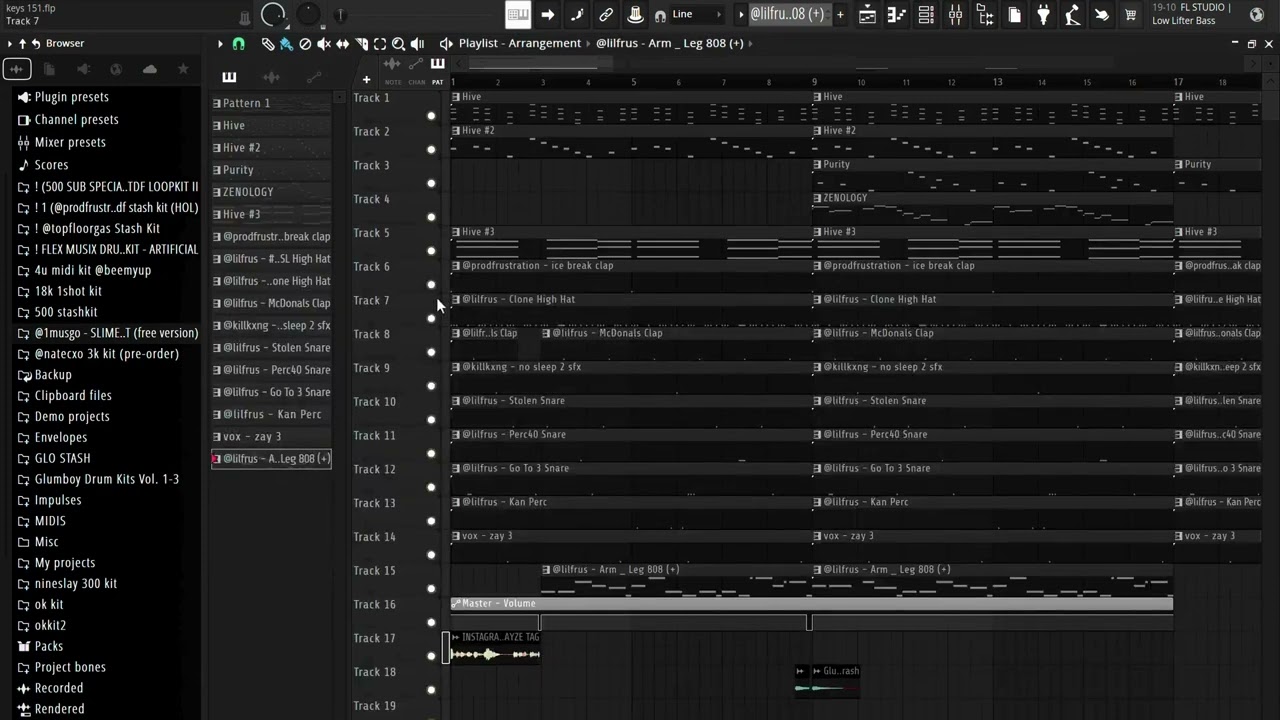Click the typing keyboard to piano icon
Image resolution: width=1280 pixels, height=720 pixels.
(518, 14)
